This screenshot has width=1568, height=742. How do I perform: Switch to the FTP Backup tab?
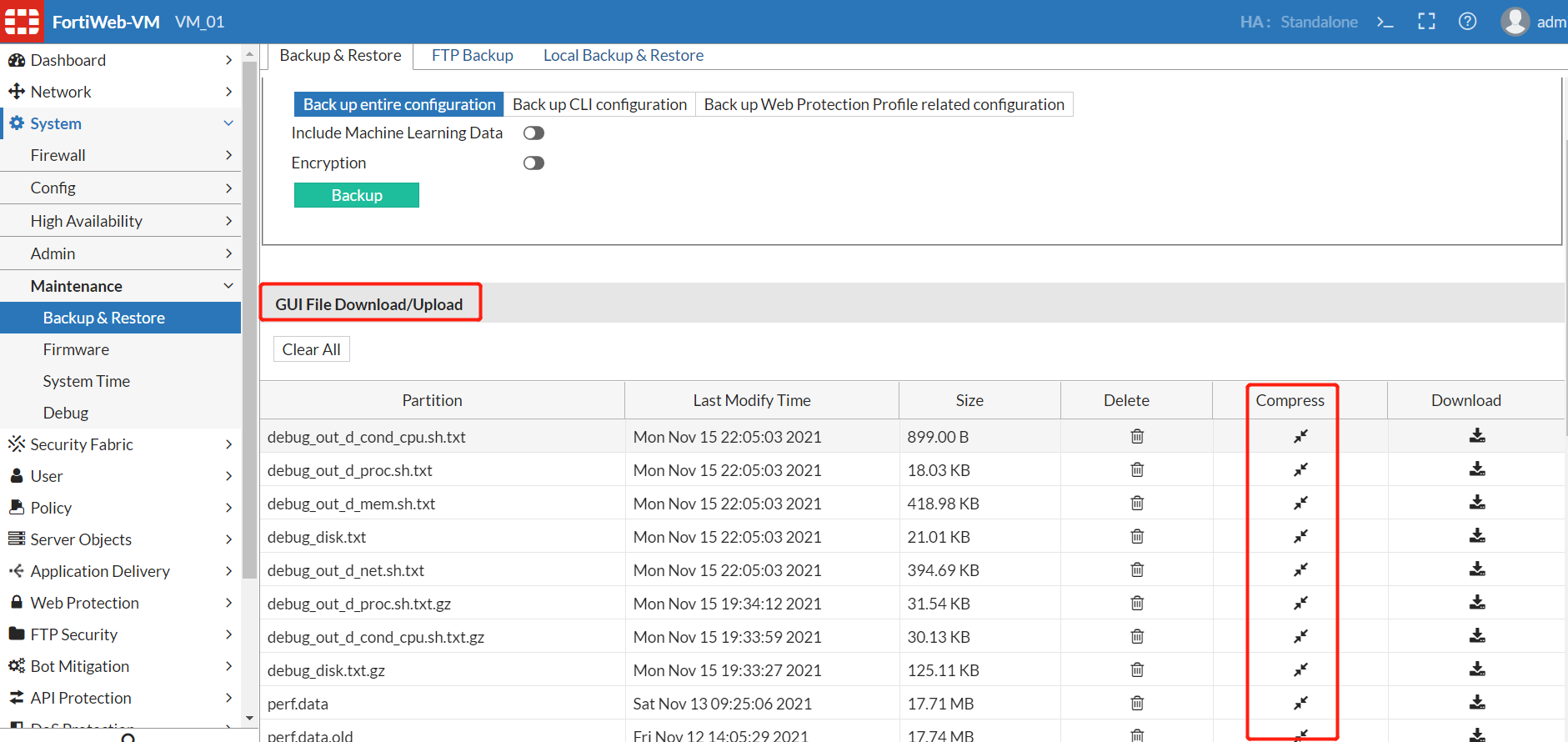point(472,56)
